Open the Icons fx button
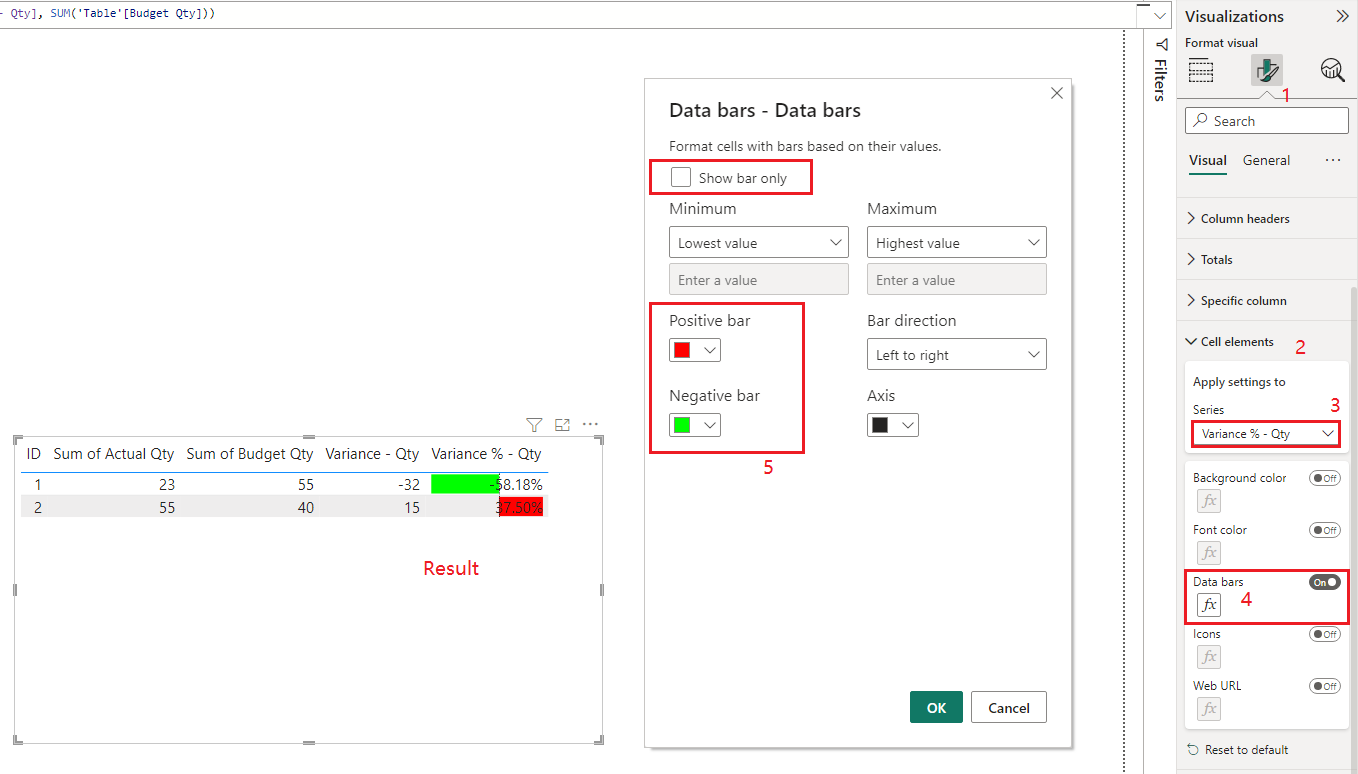 [x=1209, y=656]
